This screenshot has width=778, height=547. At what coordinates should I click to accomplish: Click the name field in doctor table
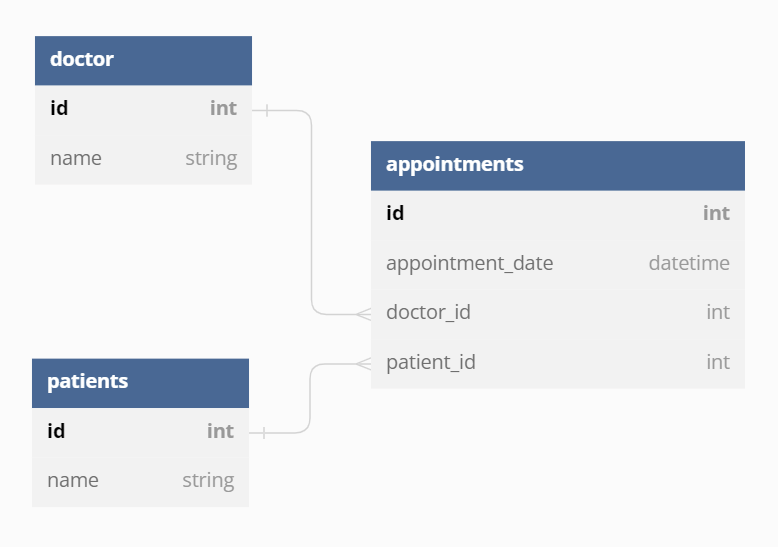[x=76, y=158]
